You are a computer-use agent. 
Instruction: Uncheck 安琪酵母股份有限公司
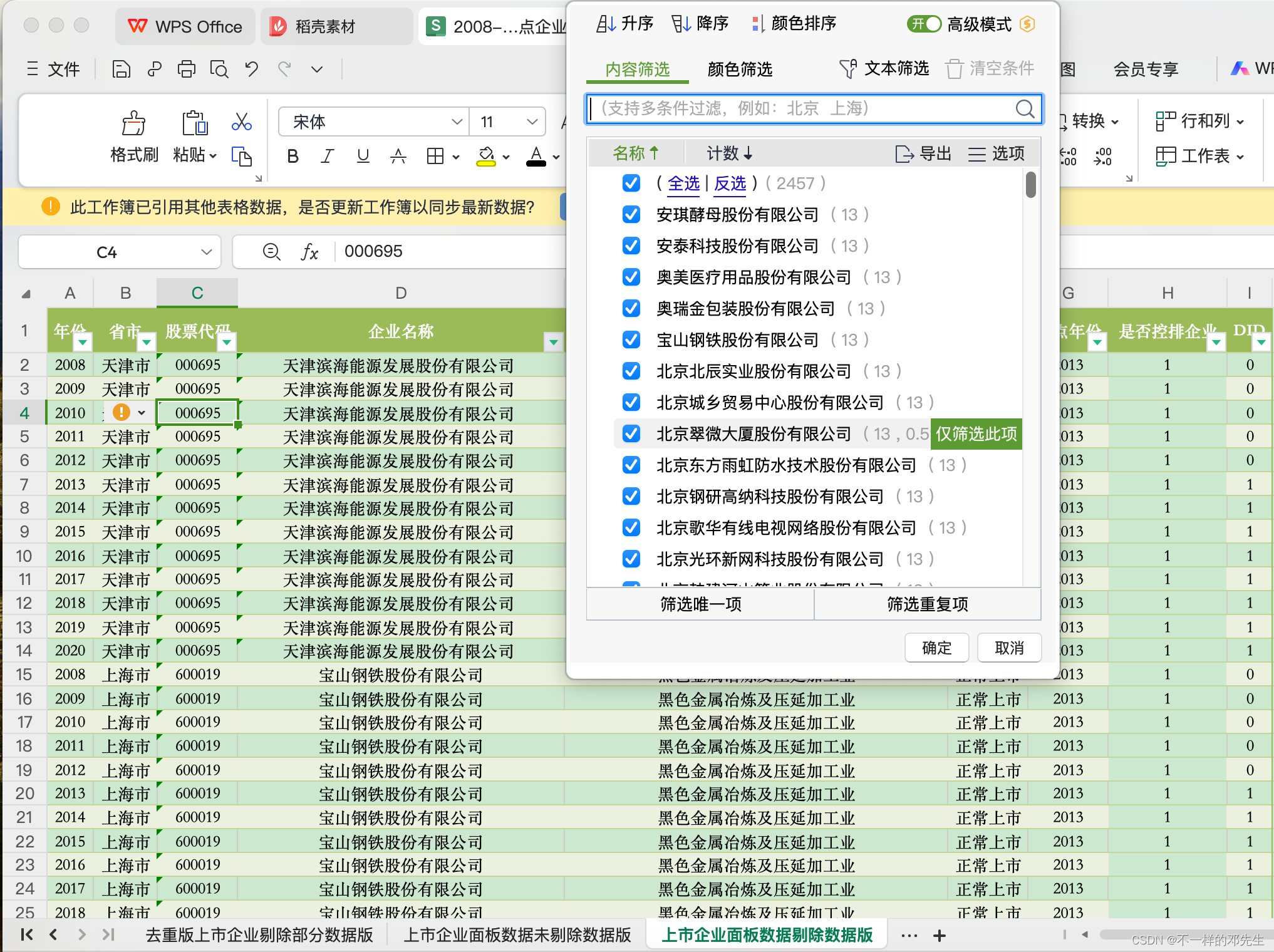(x=631, y=214)
